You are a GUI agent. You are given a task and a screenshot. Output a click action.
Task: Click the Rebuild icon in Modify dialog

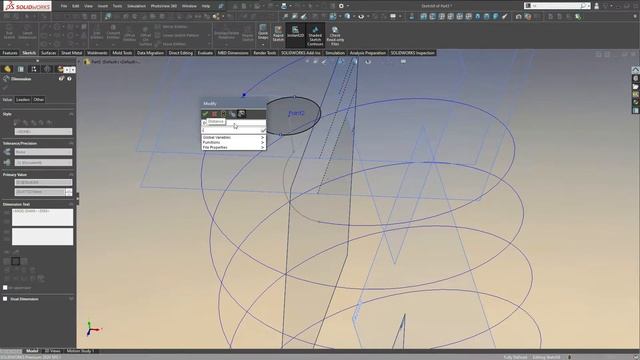click(x=223, y=114)
